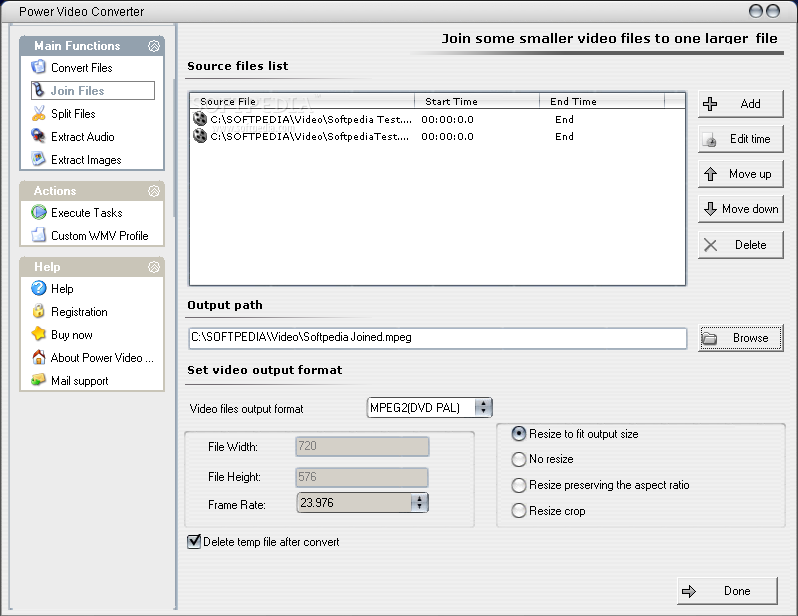Click the first file's 00:00:0.0 start time
798x616 pixels.
[x=447, y=119]
